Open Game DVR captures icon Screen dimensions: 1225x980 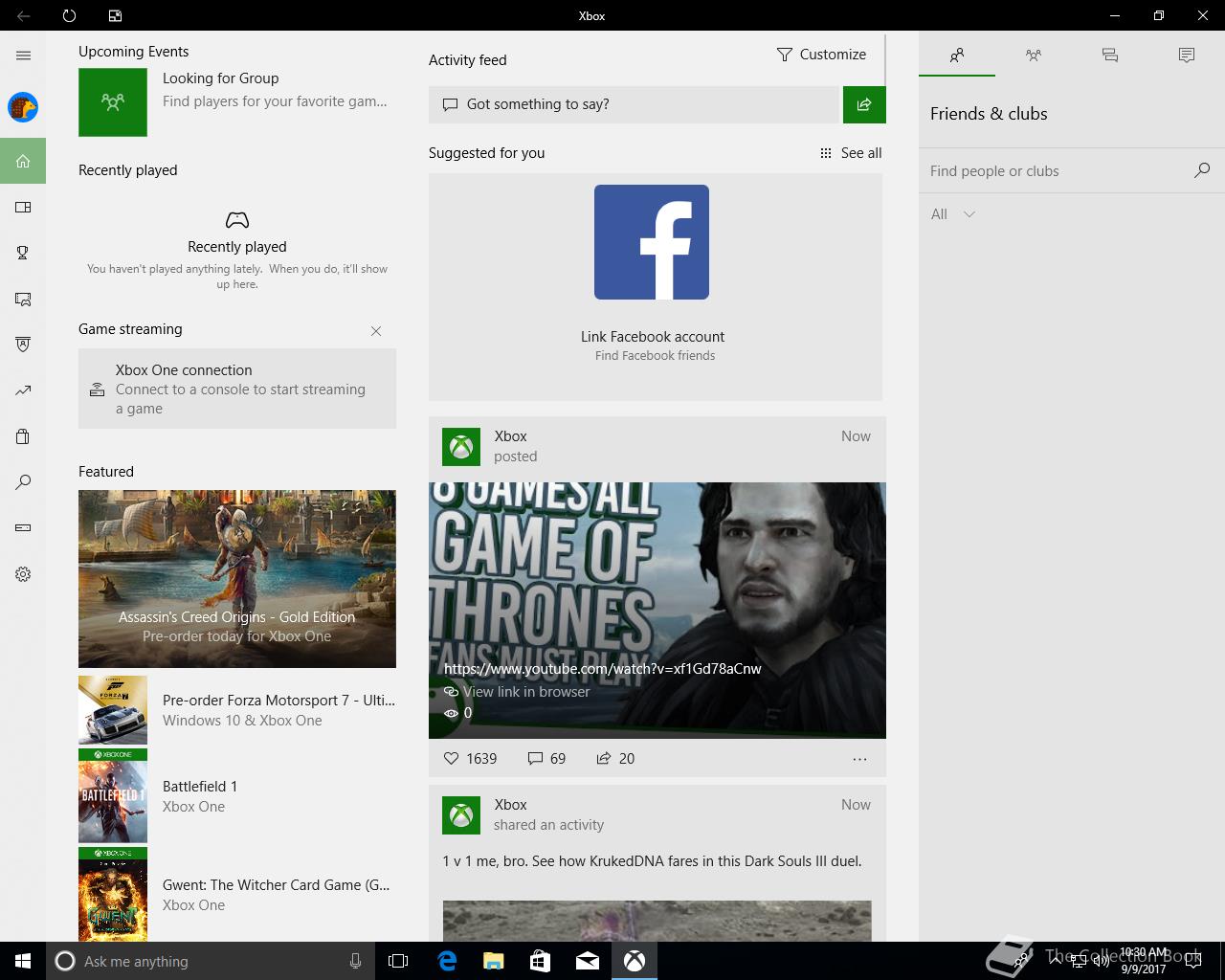[x=23, y=299]
